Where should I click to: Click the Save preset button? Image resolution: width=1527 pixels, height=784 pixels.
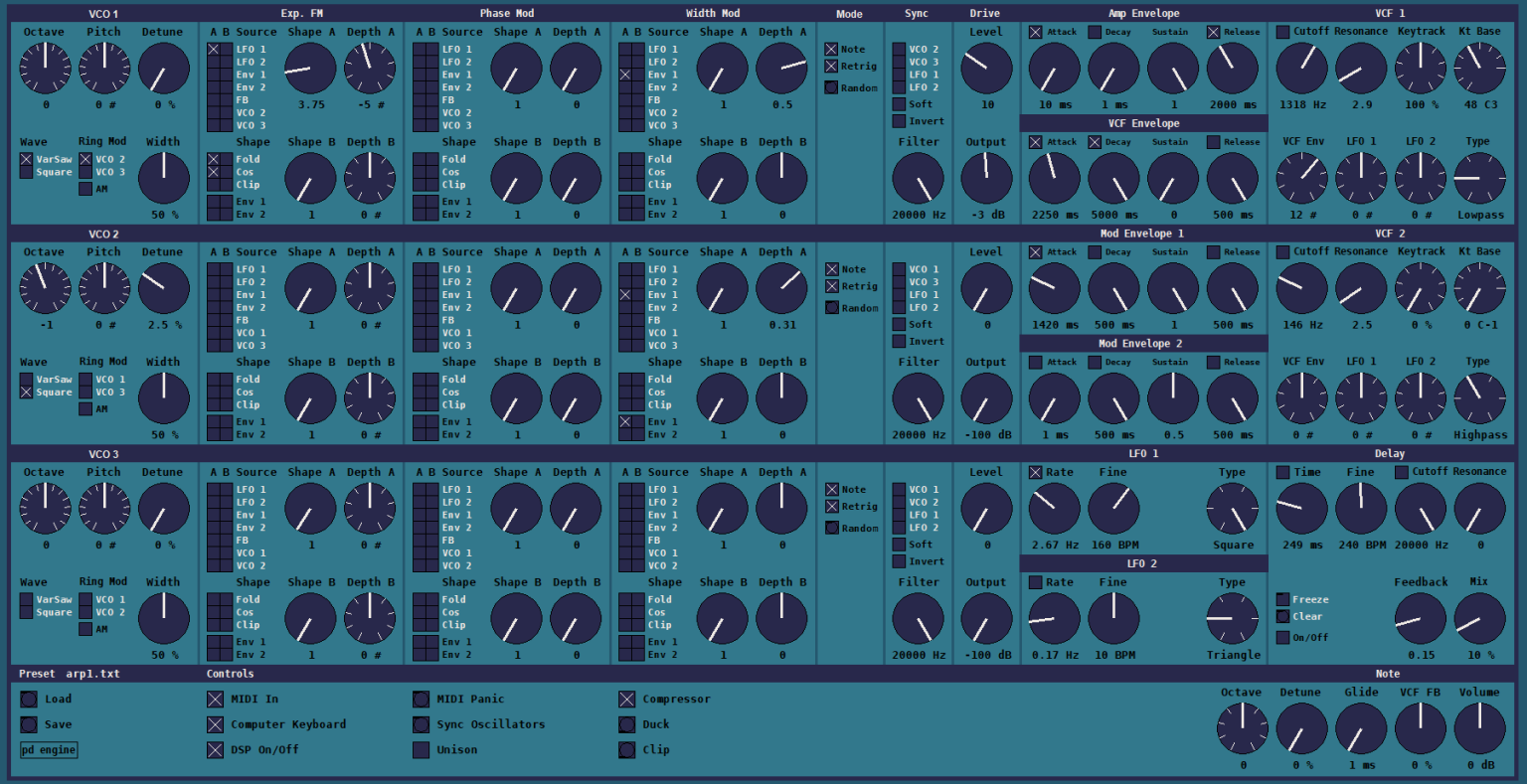[x=29, y=724]
